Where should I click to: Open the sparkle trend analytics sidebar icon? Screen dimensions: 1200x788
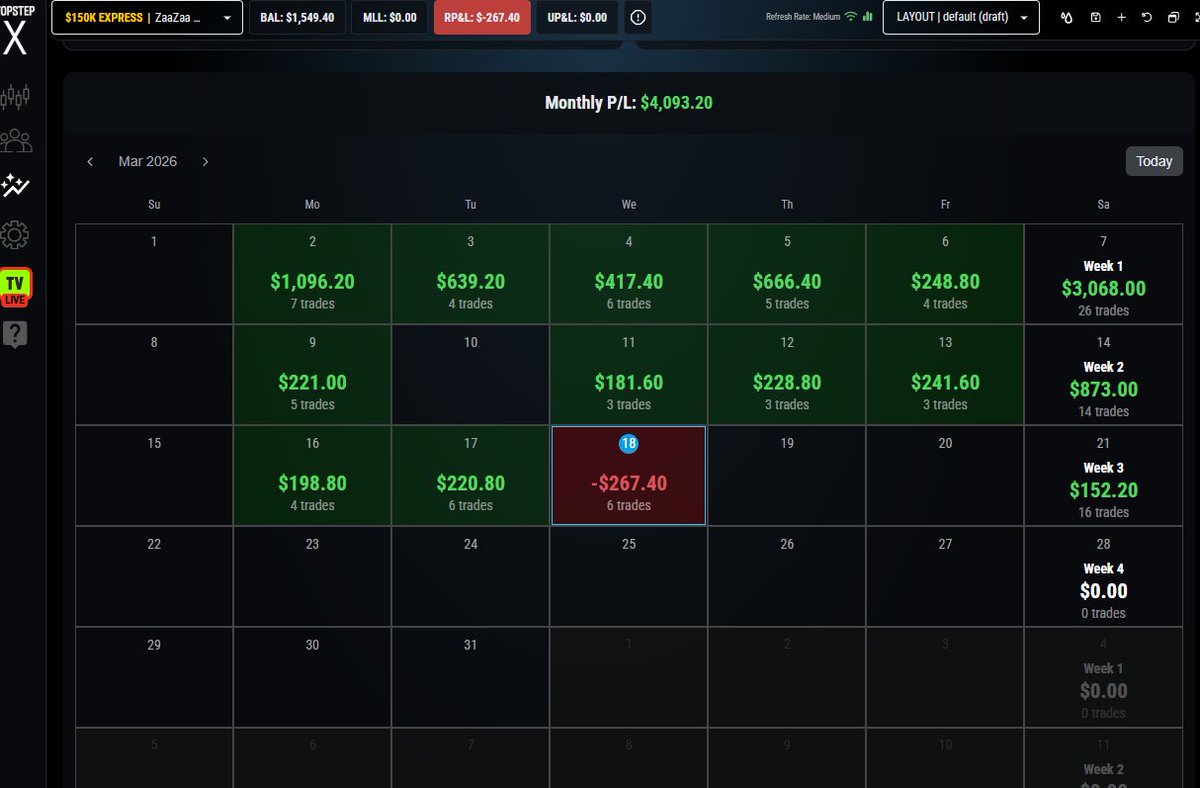[x=15, y=185]
